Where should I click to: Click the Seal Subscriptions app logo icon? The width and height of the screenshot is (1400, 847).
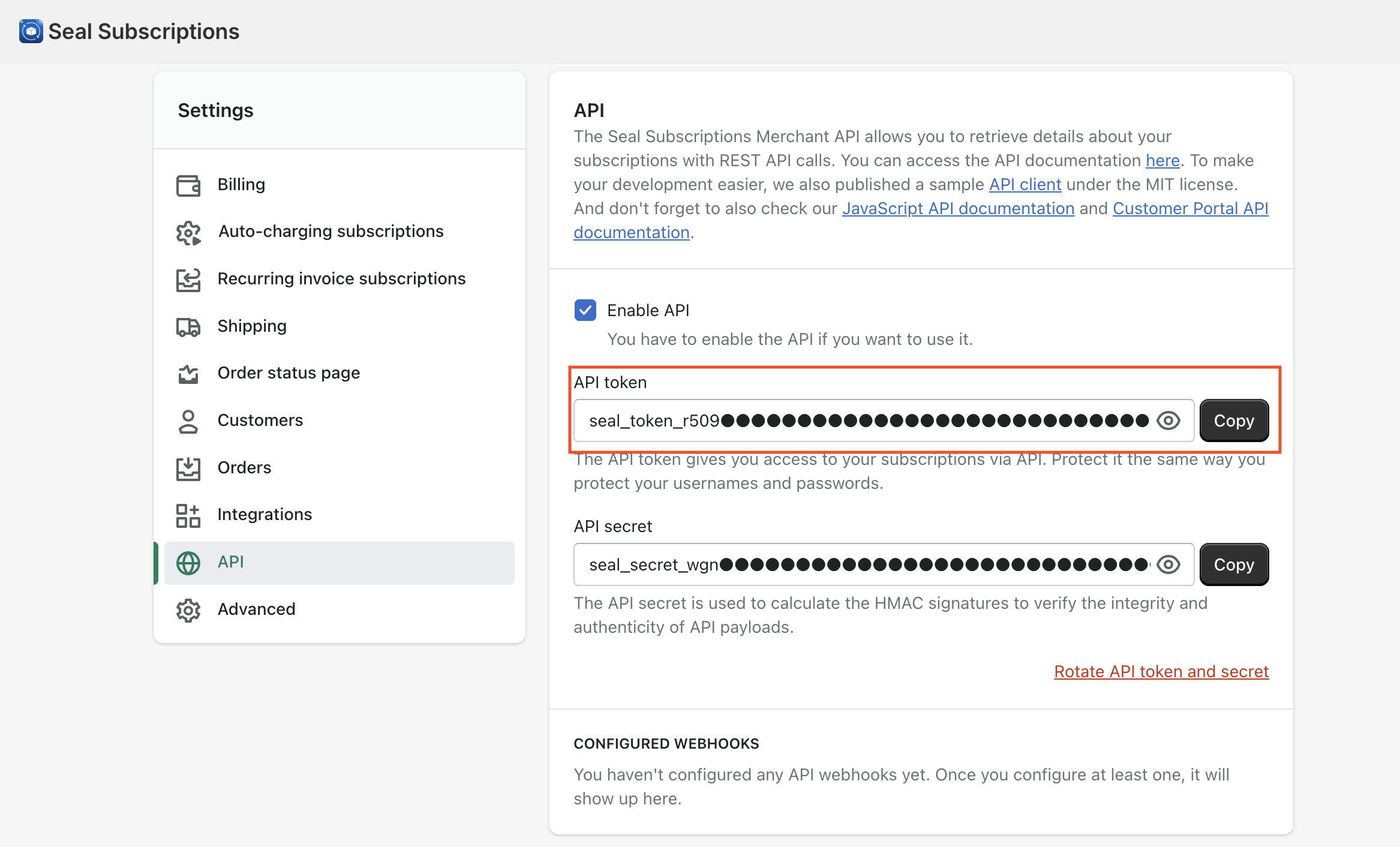click(31, 31)
